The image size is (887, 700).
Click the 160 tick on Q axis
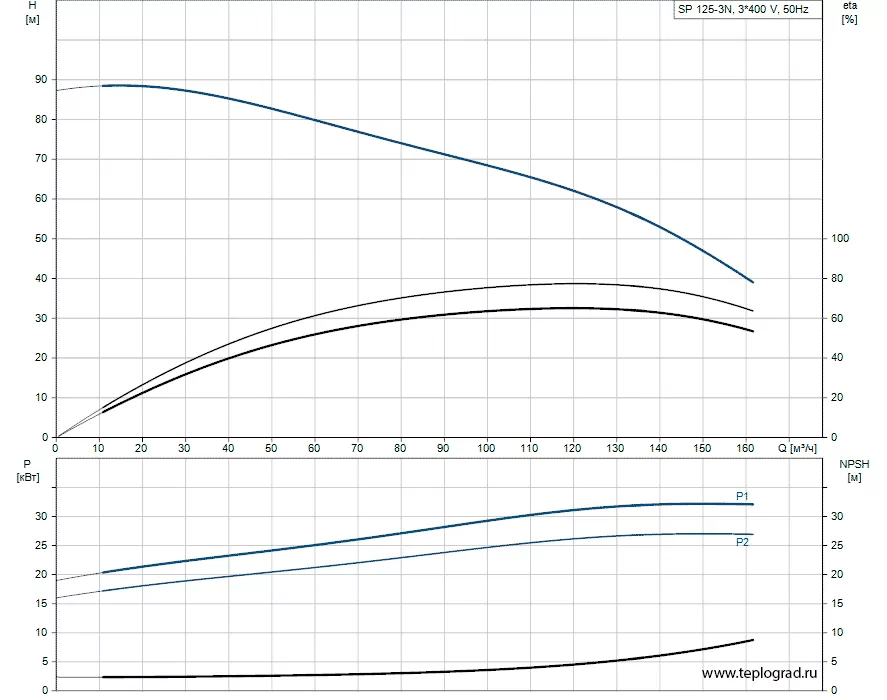[745, 448]
